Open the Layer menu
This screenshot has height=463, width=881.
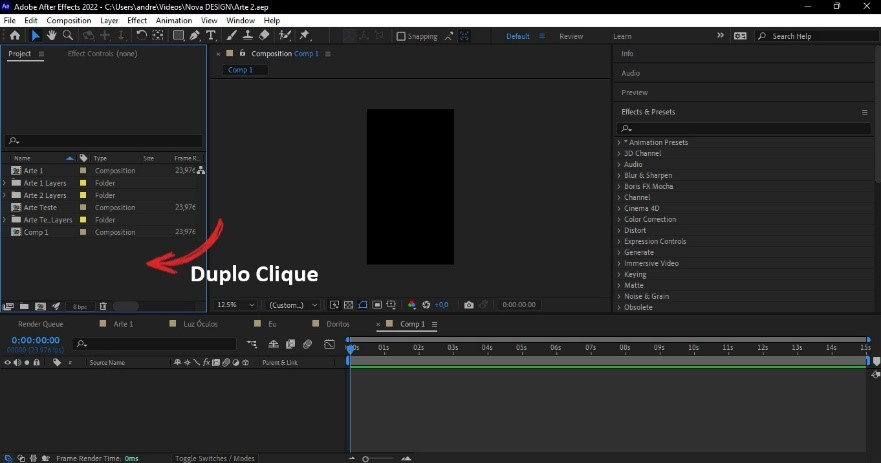109,20
